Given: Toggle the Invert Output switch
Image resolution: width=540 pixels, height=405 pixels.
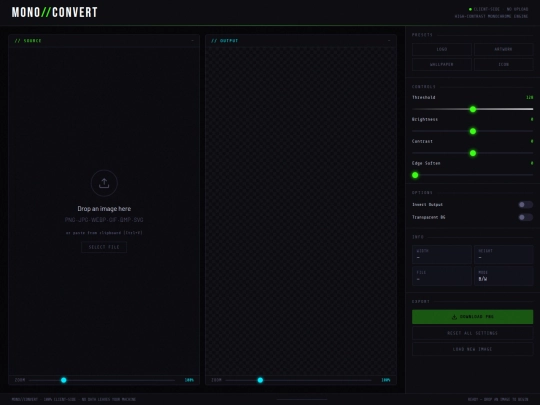Looking at the screenshot, I should pos(526,205).
